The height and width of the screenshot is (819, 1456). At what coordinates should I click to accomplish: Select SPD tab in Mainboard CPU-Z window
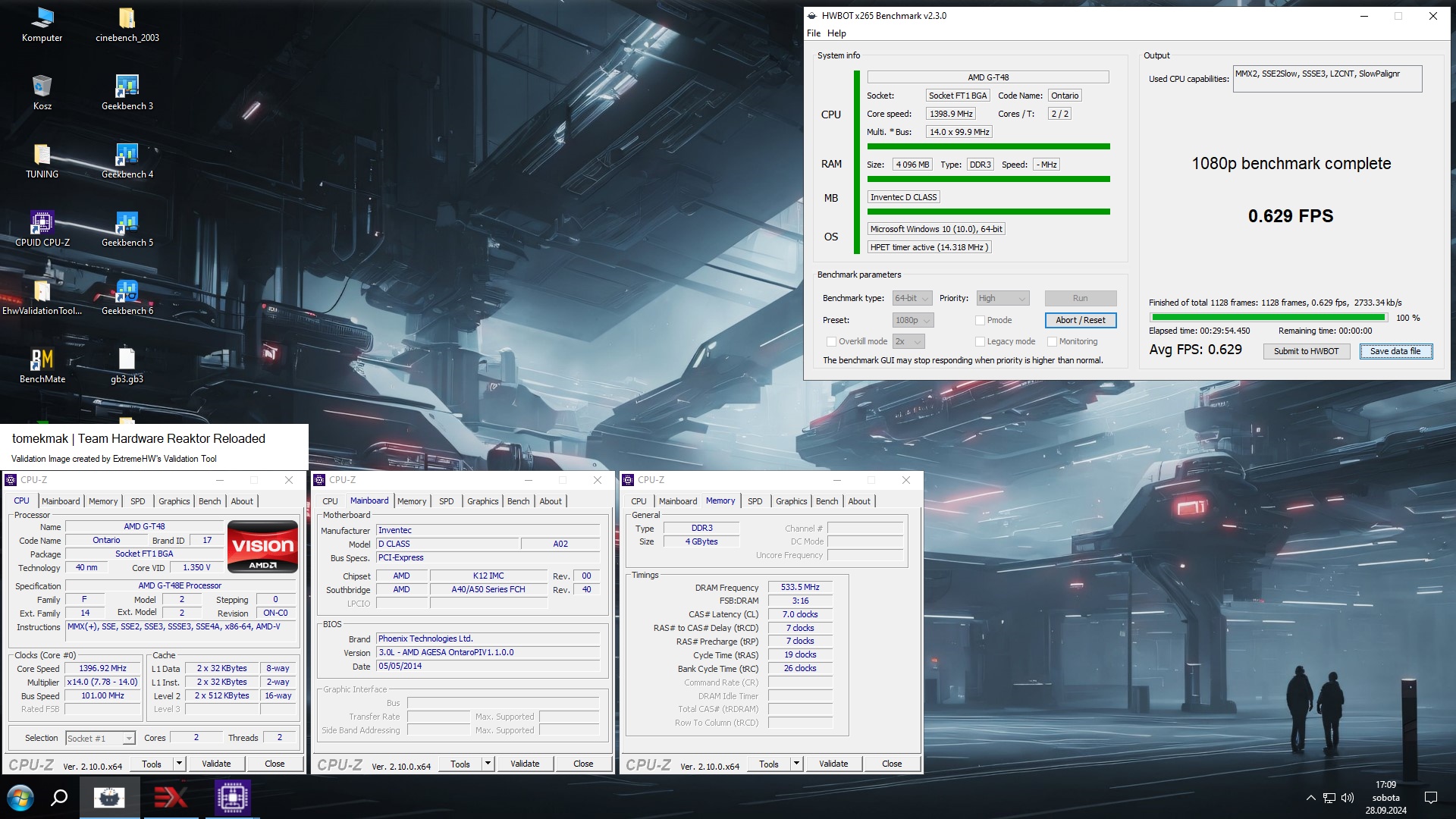(x=447, y=501)
